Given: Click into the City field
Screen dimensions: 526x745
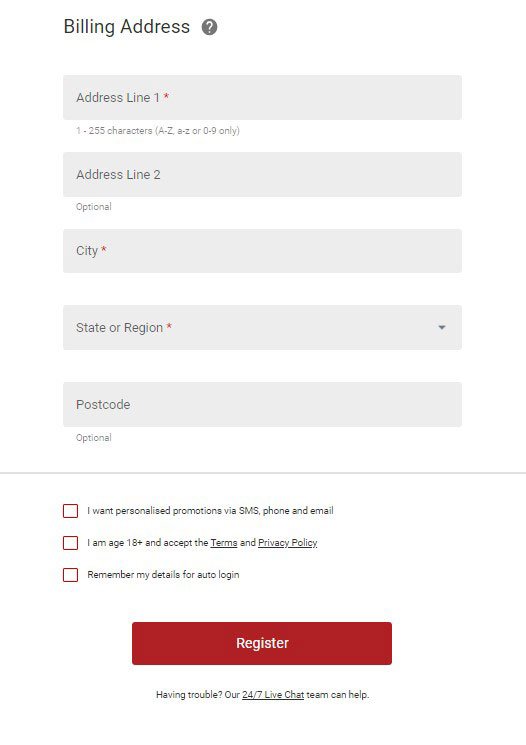Looking at the screenshot, I should [262, 251].
